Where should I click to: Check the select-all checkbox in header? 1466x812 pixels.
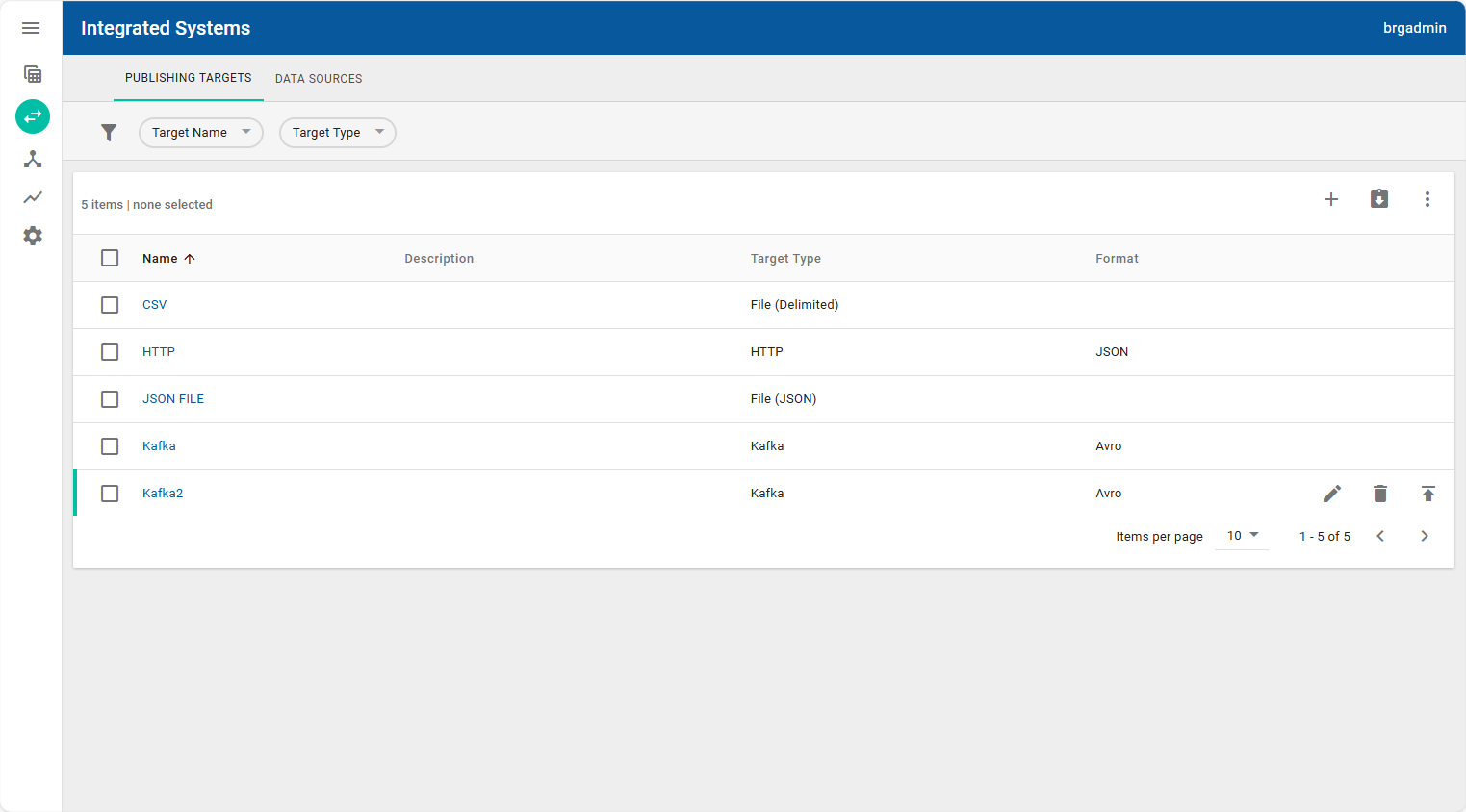110,258
